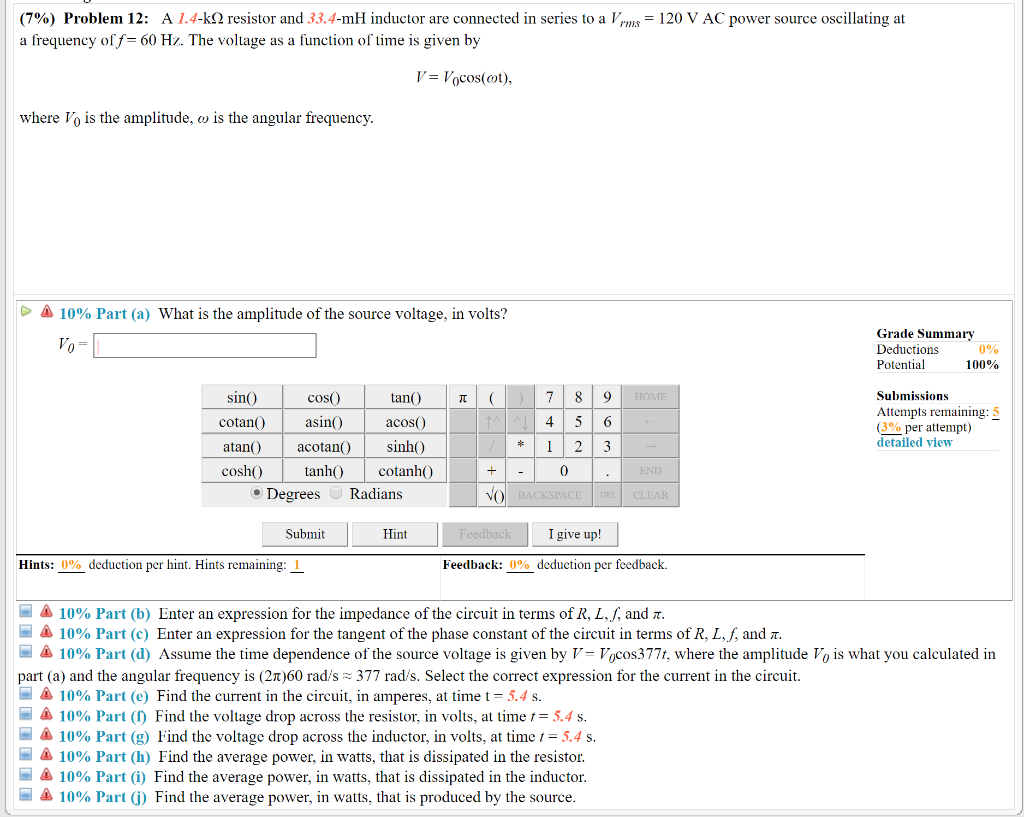Click the warning triangle icon for Part (j)
1024x817 pixels.
(x=46, y=795)
